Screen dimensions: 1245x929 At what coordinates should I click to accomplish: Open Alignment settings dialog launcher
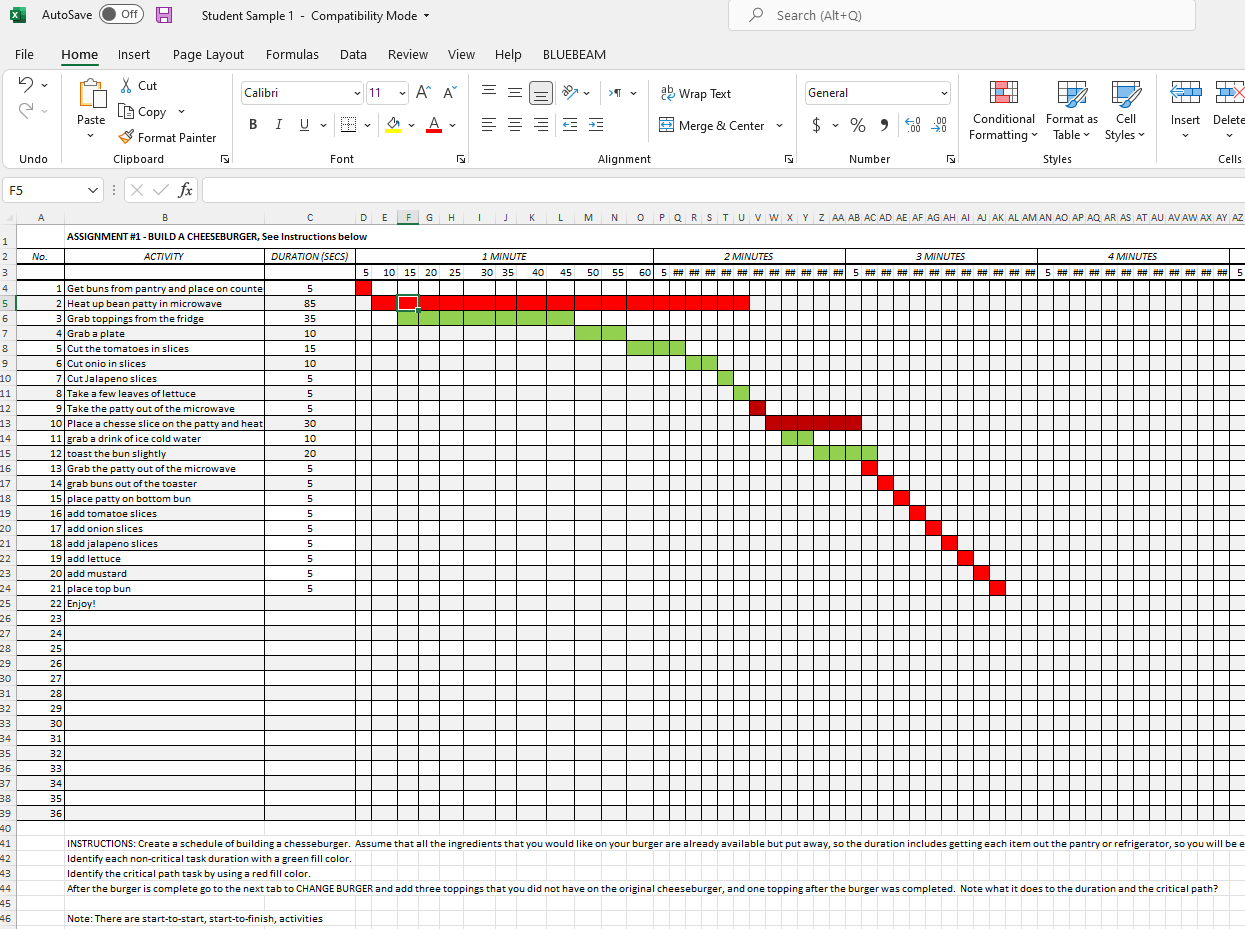789,160
